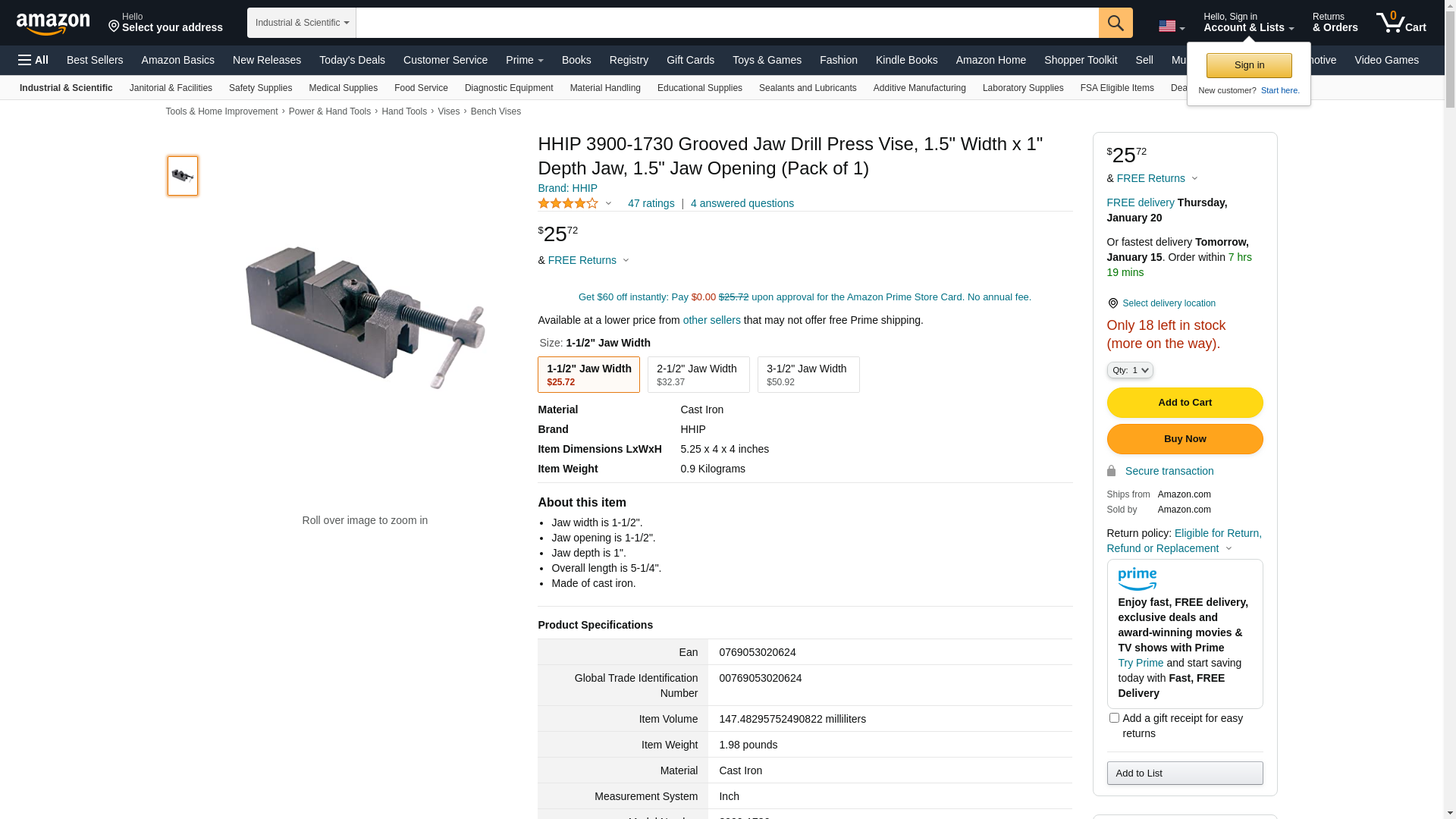The image size is (1456, 819).
Task: Click the search magnifier button
Action: (x=1116, y=23)
